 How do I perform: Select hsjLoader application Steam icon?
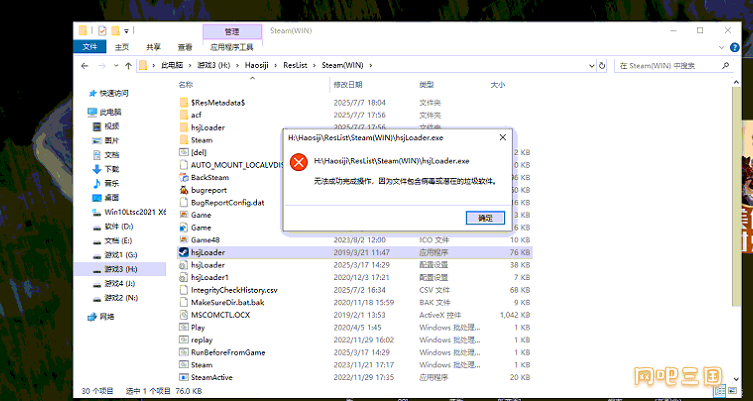[x=183, y=253]
